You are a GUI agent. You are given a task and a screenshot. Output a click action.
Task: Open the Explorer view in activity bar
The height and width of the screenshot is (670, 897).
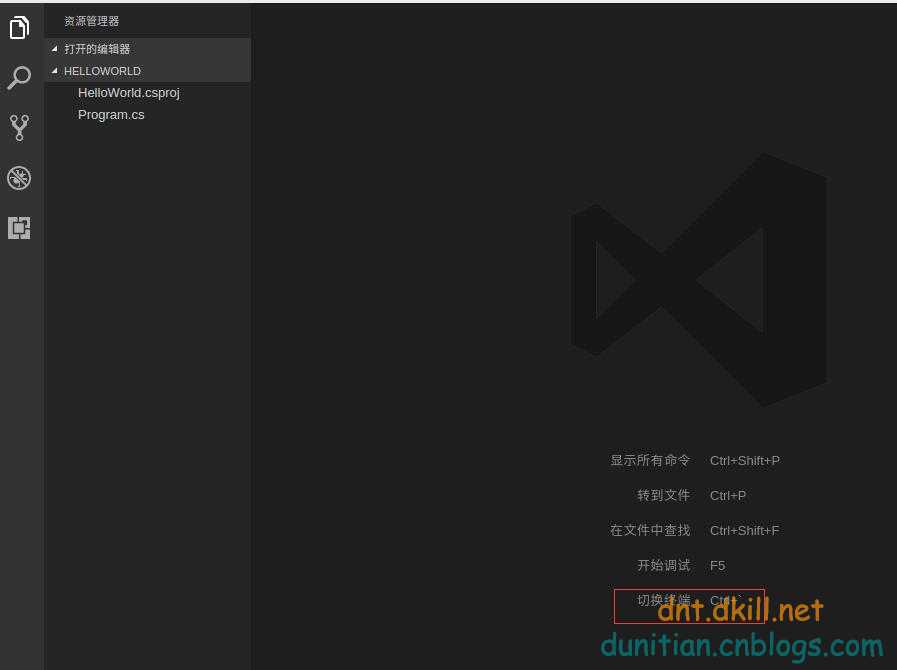click(x=19, y=27)
